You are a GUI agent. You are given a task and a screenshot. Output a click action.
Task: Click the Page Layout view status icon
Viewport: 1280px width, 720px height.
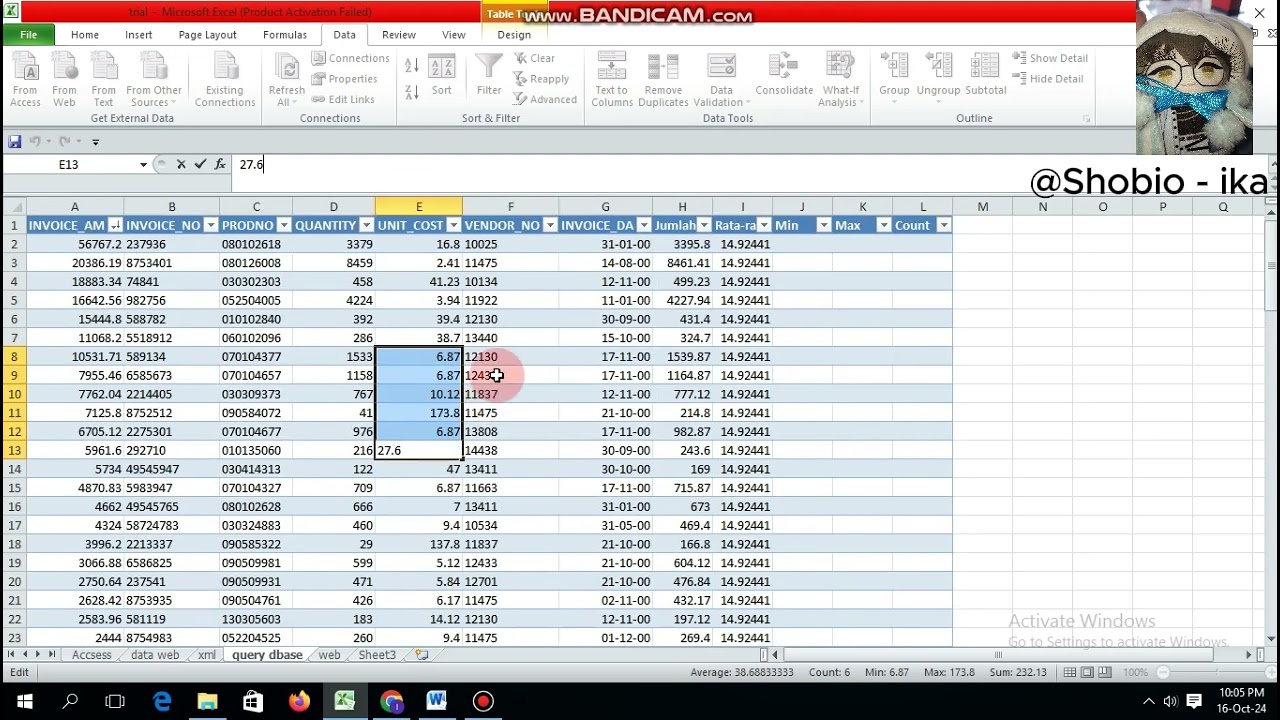[x=1088, y=673]
